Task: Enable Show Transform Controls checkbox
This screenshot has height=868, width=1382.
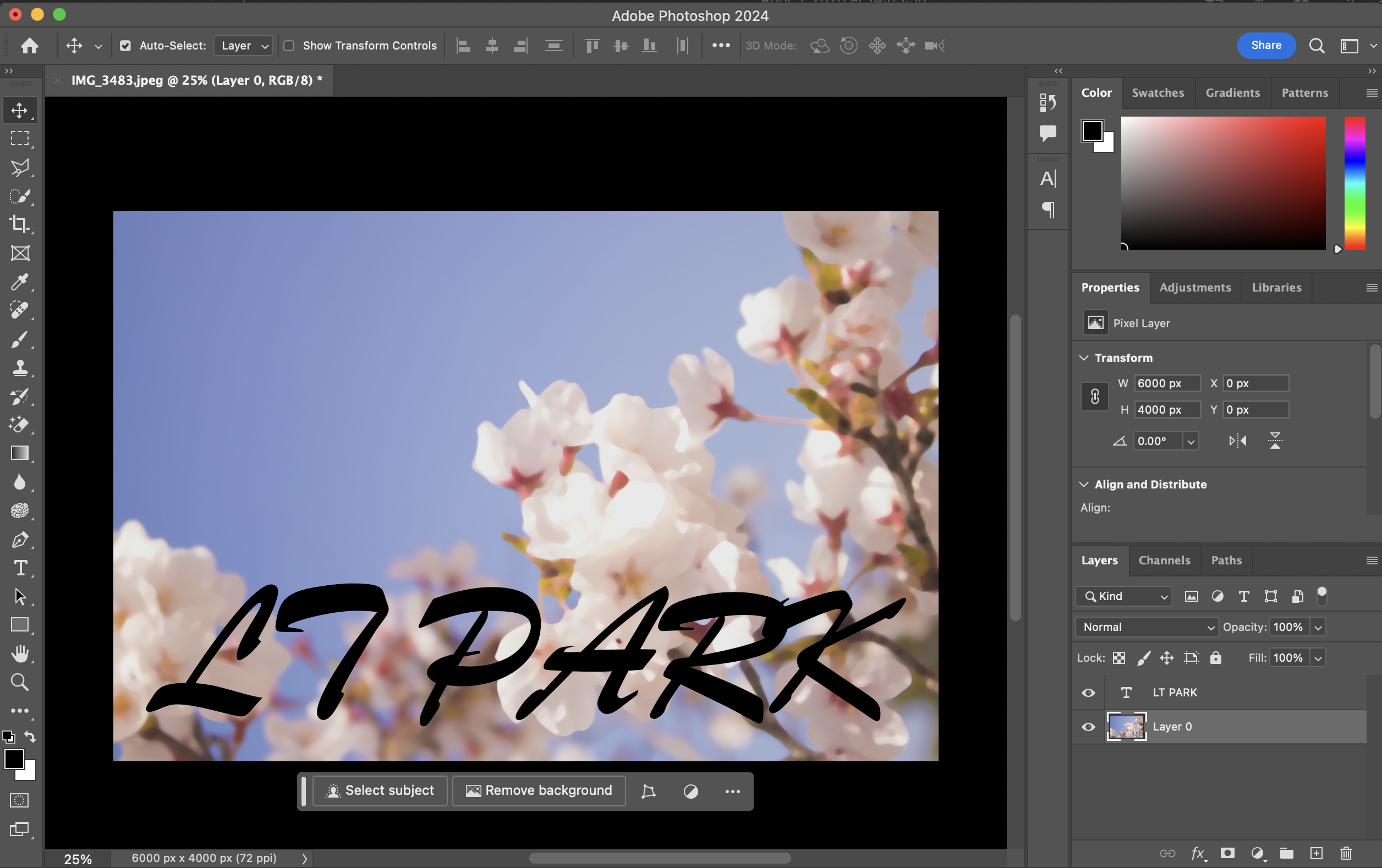Action: 289,45
